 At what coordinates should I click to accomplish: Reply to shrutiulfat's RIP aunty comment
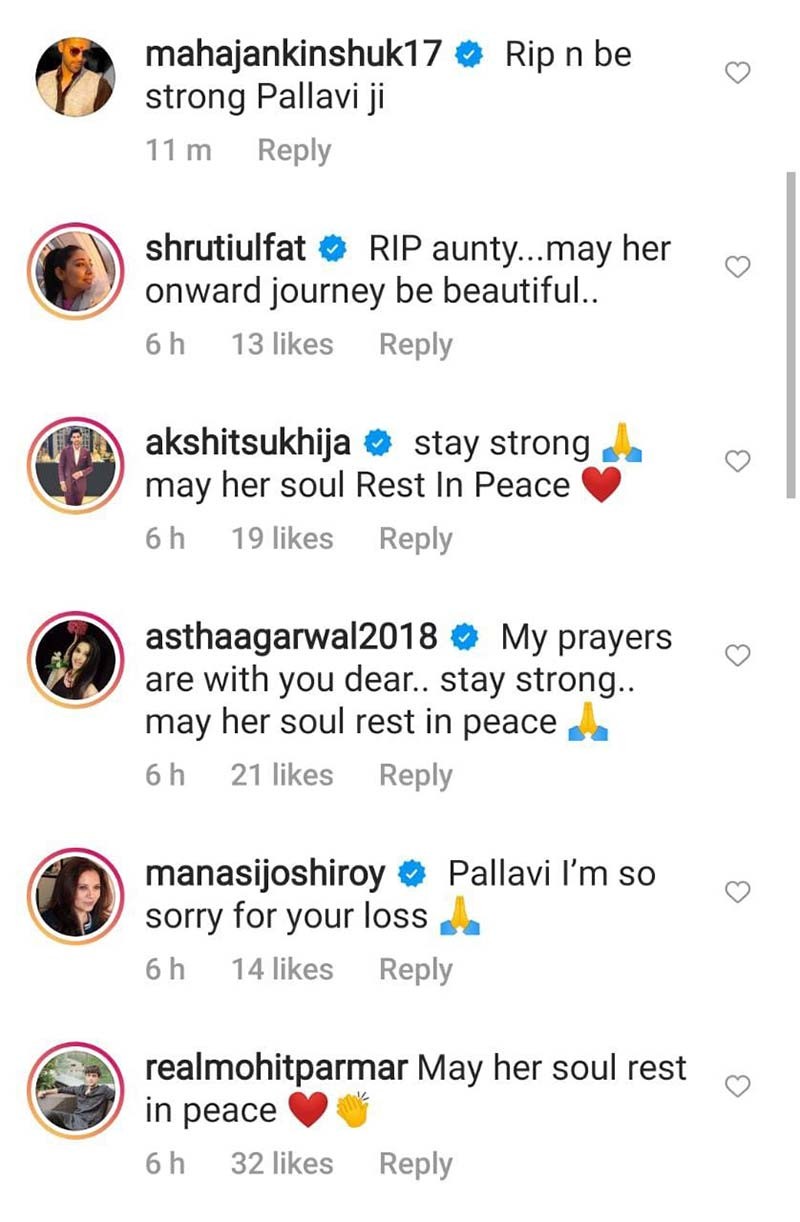coord(415,345)
